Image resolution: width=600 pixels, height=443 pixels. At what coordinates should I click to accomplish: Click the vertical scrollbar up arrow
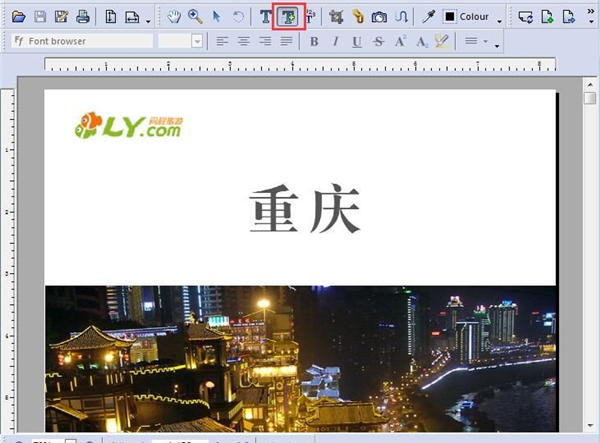click(590, 84)
